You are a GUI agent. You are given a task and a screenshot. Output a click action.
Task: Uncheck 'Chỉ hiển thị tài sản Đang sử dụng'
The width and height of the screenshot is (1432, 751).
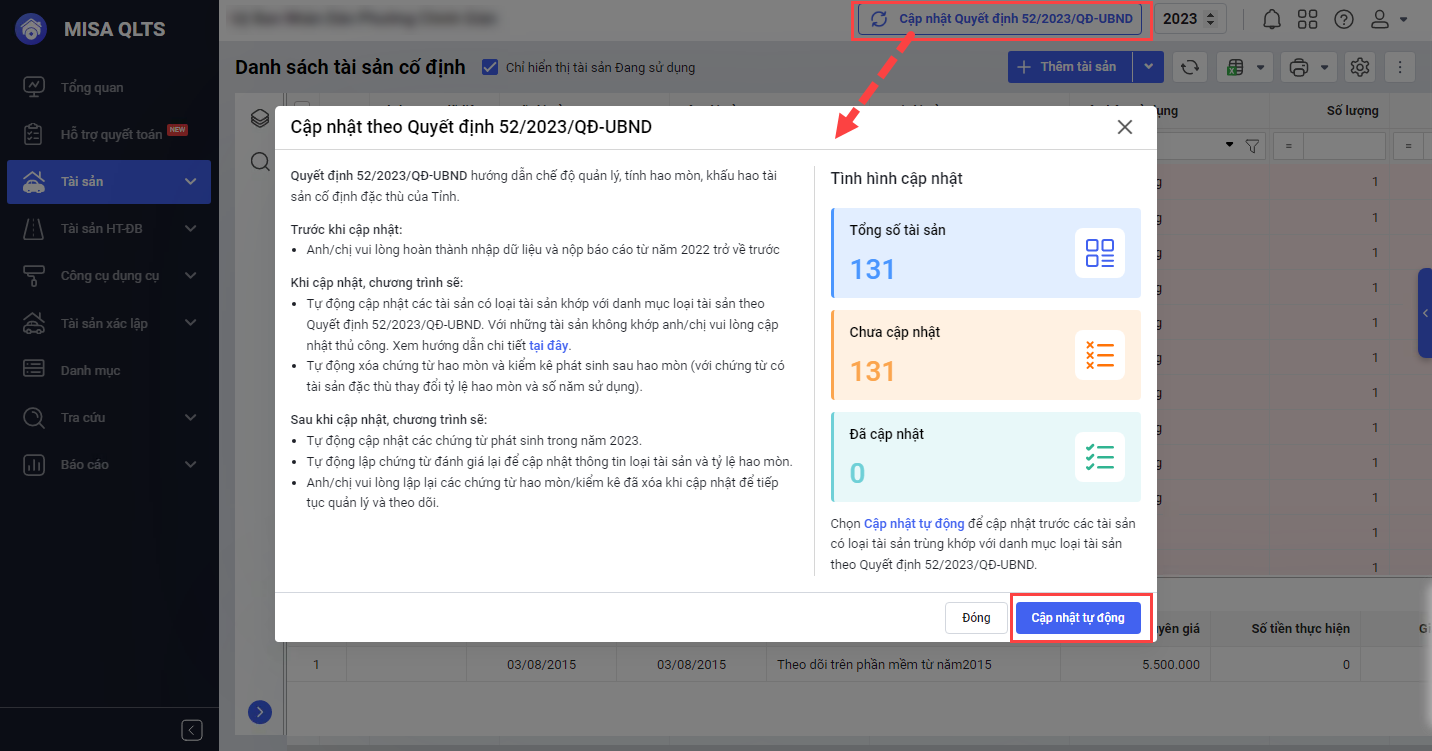(490, 67)
